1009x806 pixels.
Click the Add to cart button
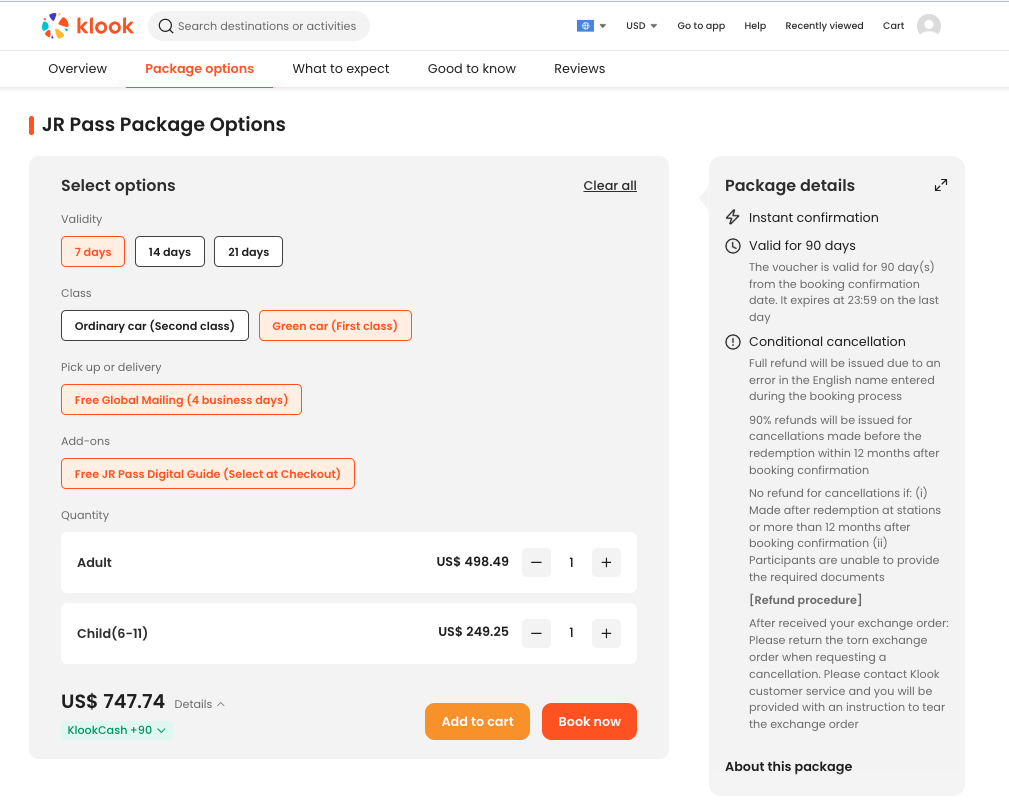click(x=477, y=722)
